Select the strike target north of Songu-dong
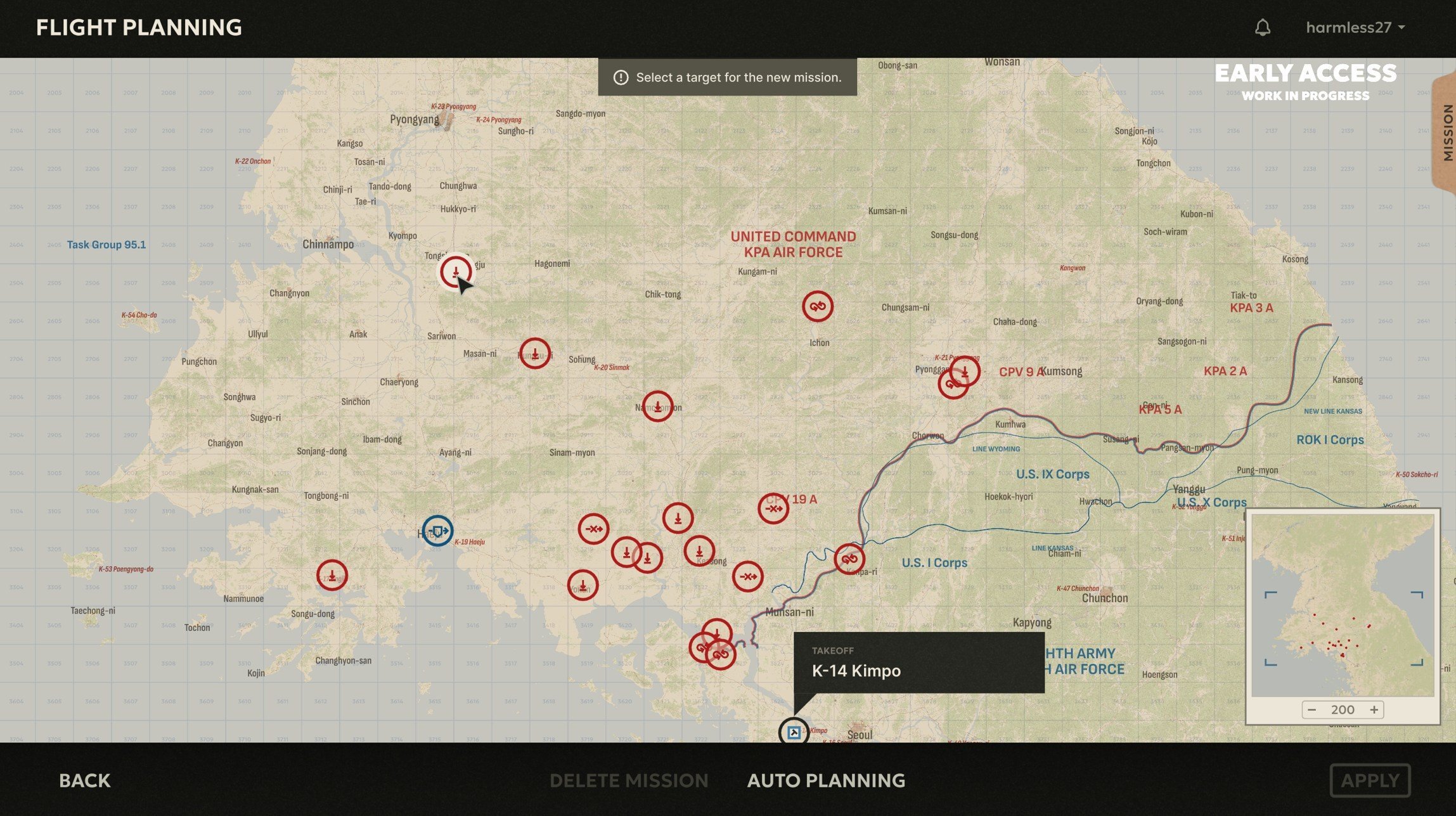The height and width of the screenshot is (816, 1456). [x=332, y=576]
